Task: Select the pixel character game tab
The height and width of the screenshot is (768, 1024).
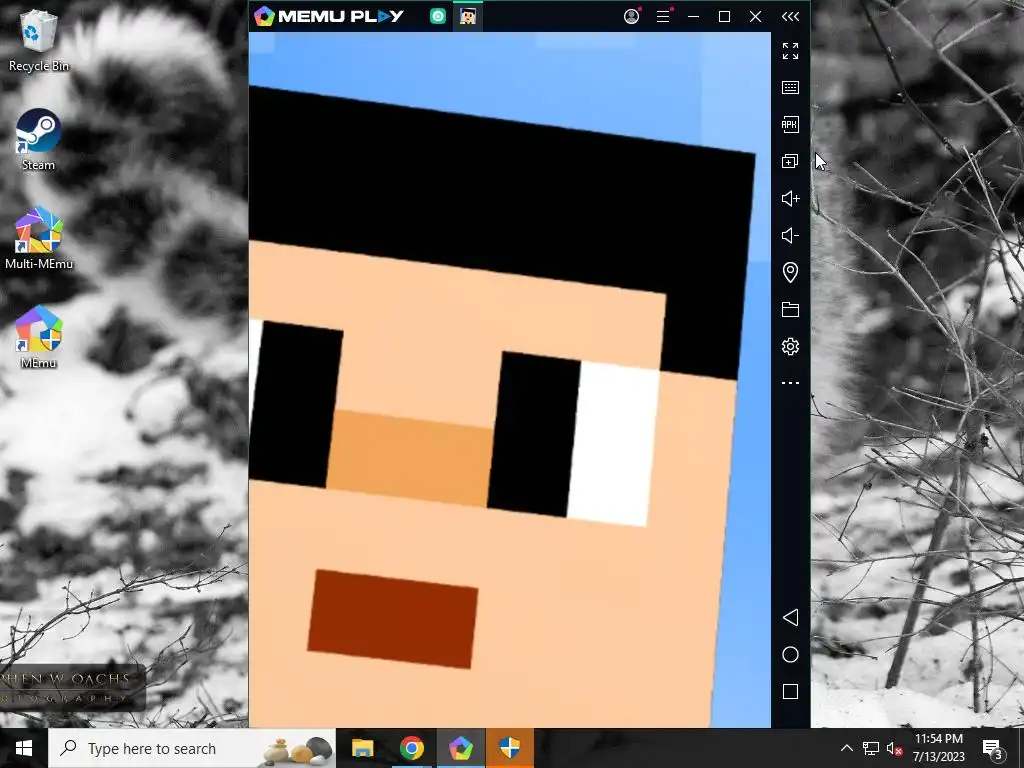Action: pos(468,16)
